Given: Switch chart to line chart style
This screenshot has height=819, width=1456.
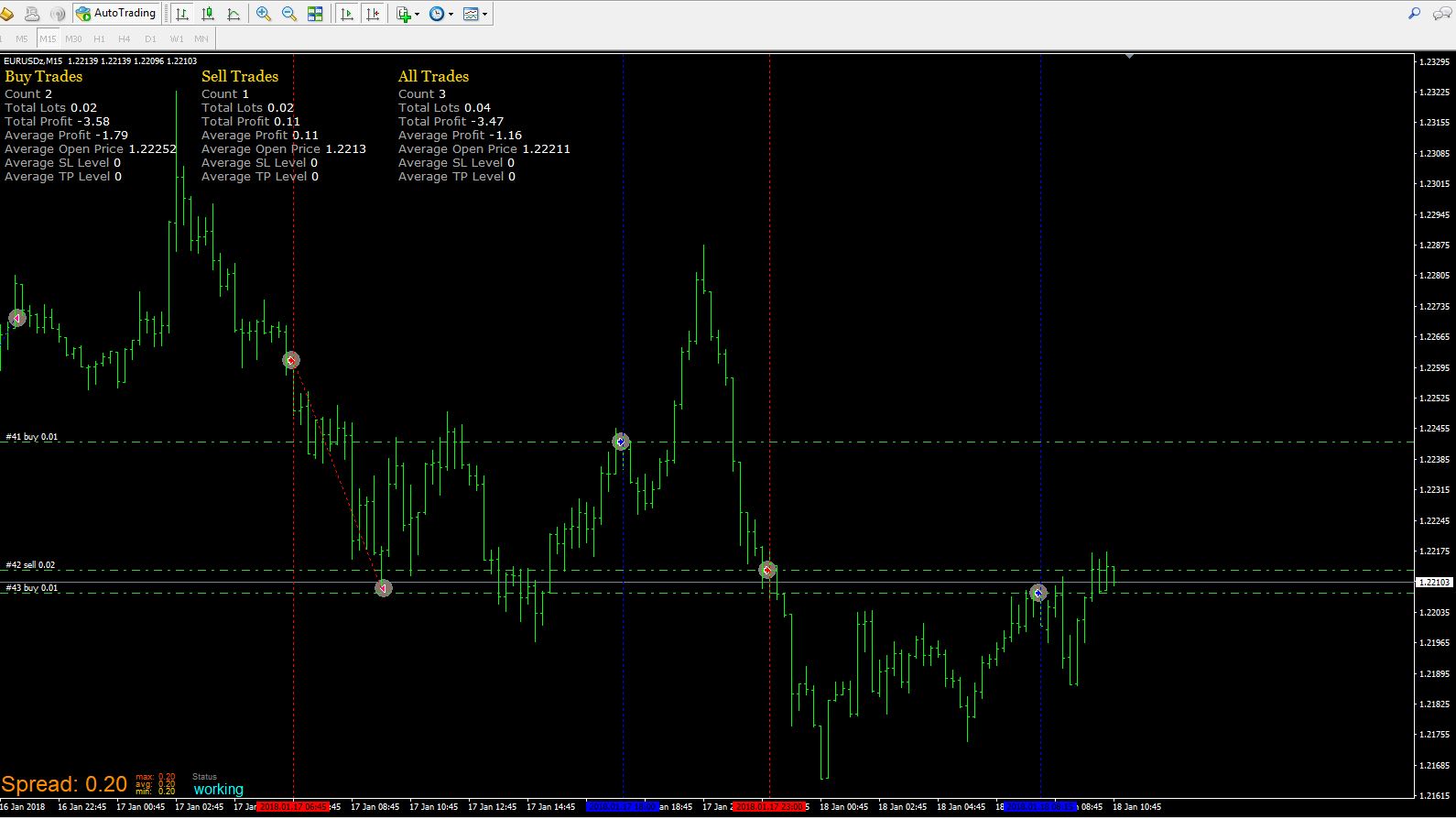Looking at the screenshot, I should tap(234, 14).
